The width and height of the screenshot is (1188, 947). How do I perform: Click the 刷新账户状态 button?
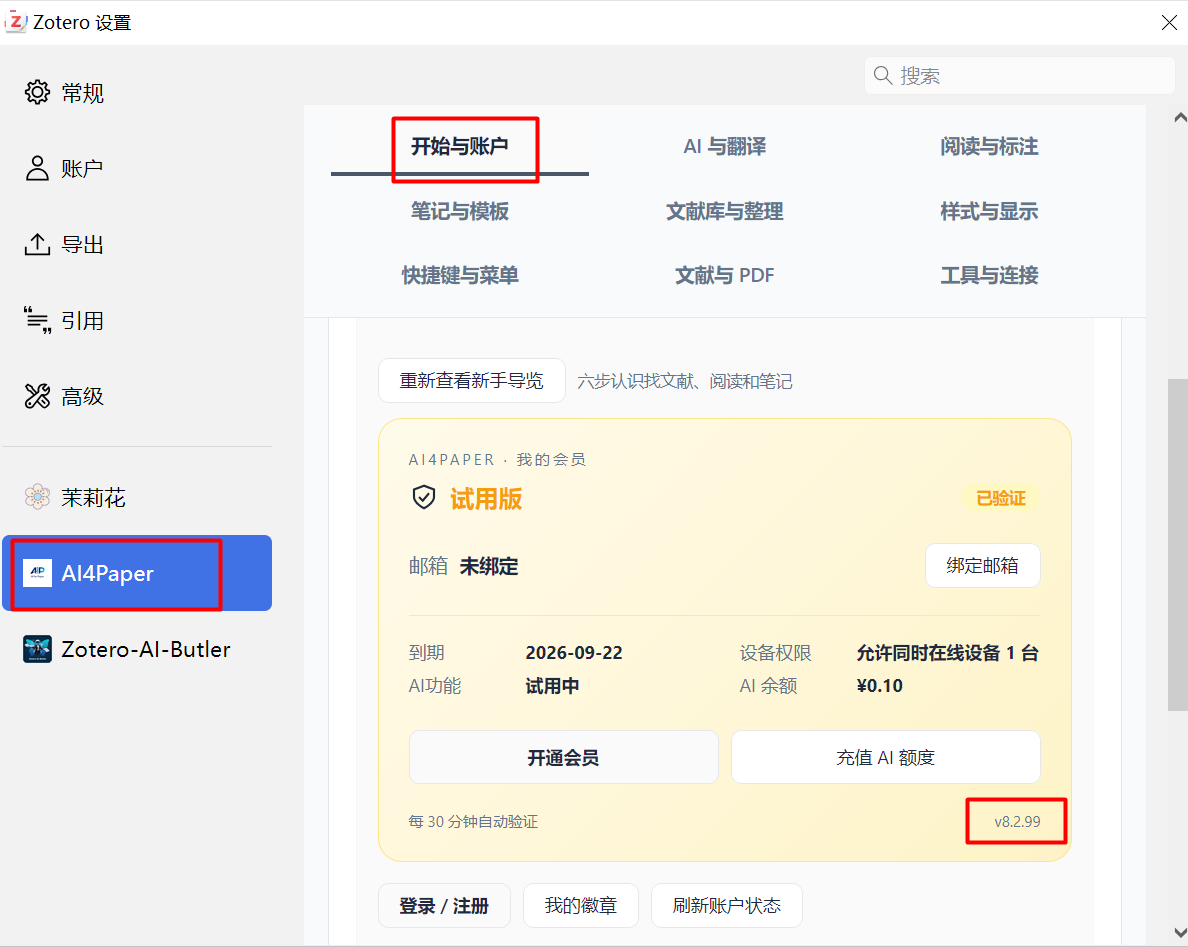727,905
